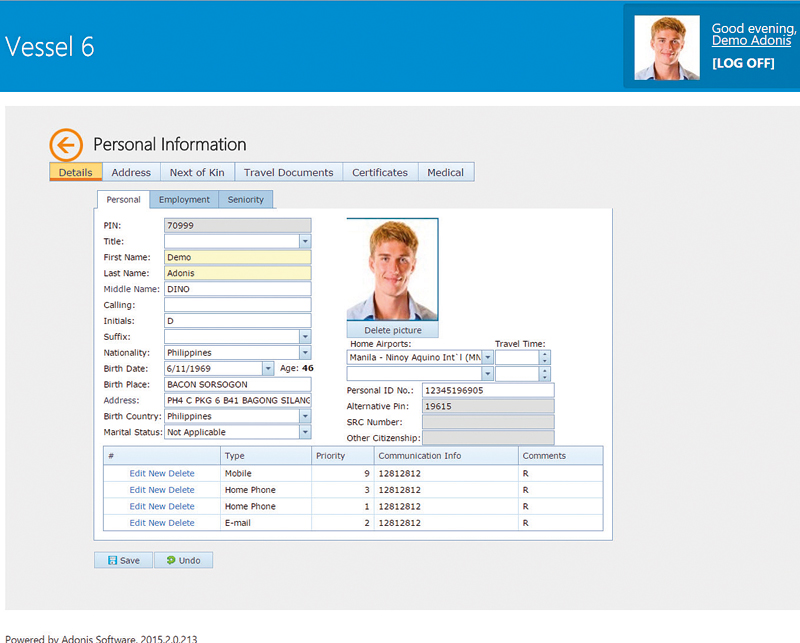Screen dimensions: 800x643
Task: Click New in priority 1 Home Phone row
Action: point(157,506)
